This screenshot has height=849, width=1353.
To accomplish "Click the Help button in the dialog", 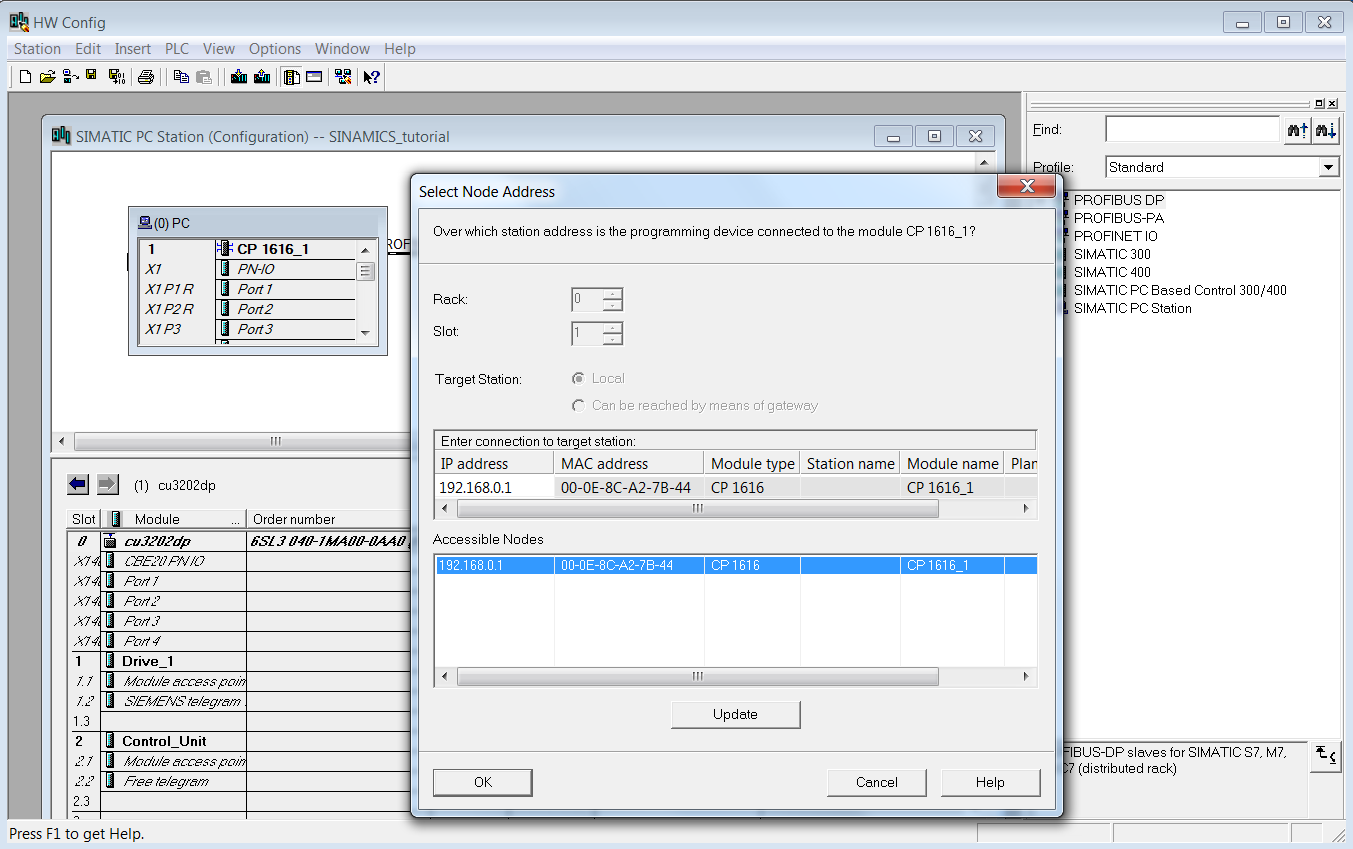I will (990, 782).
